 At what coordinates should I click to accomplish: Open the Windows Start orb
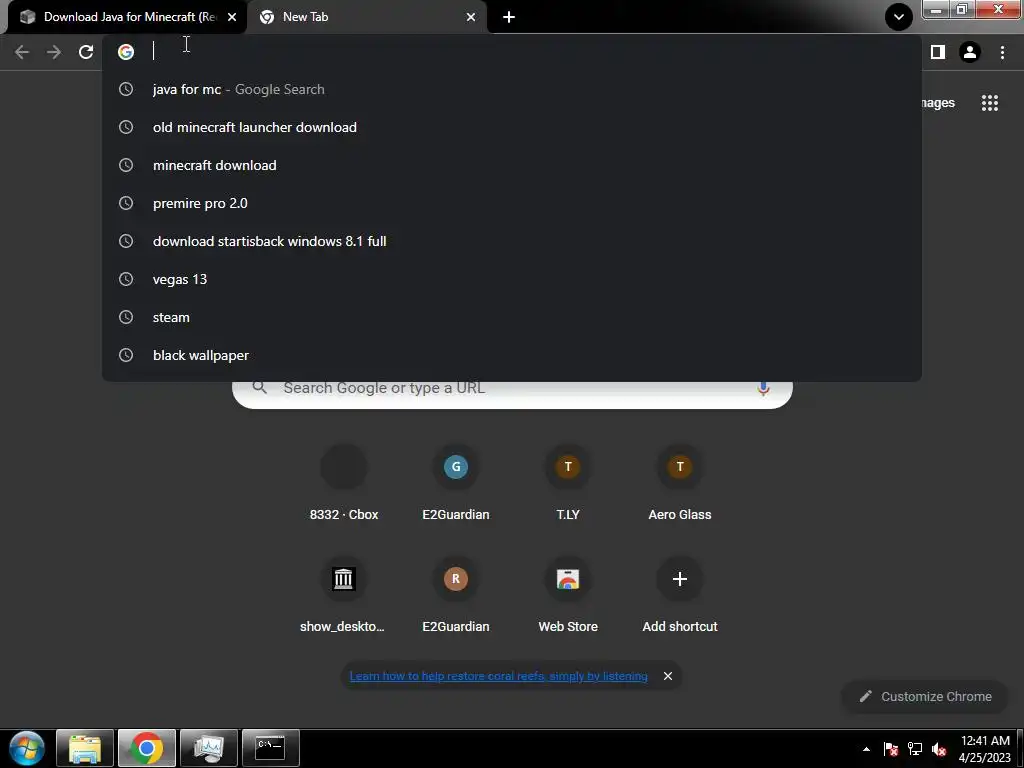point(27,748)
